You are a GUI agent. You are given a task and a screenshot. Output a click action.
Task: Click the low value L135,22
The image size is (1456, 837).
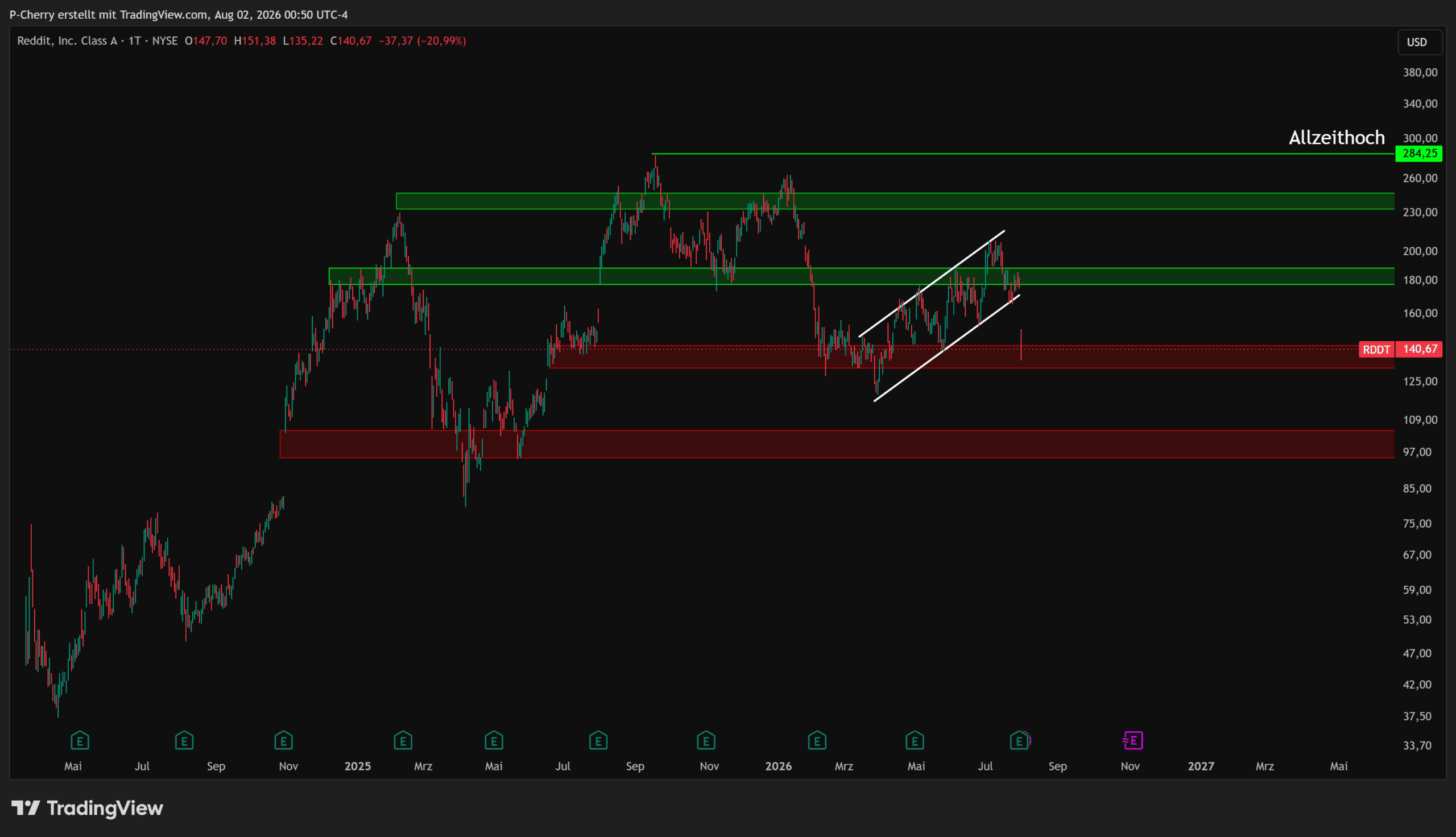coord(303,41)
